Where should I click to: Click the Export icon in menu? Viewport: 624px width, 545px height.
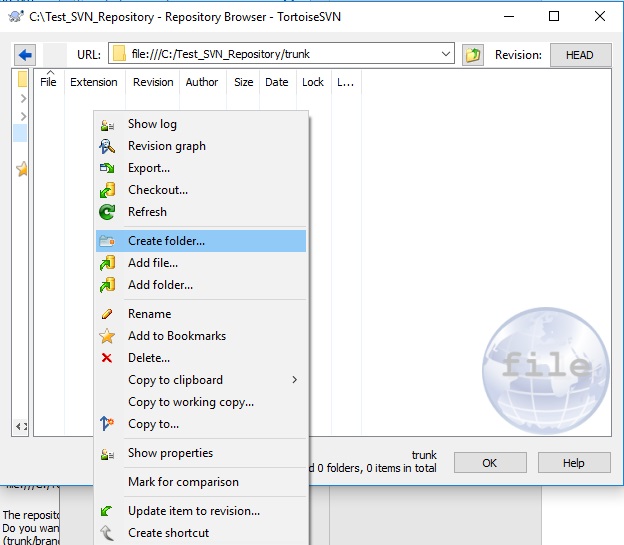pyautogui.click(x=107, y=168)
